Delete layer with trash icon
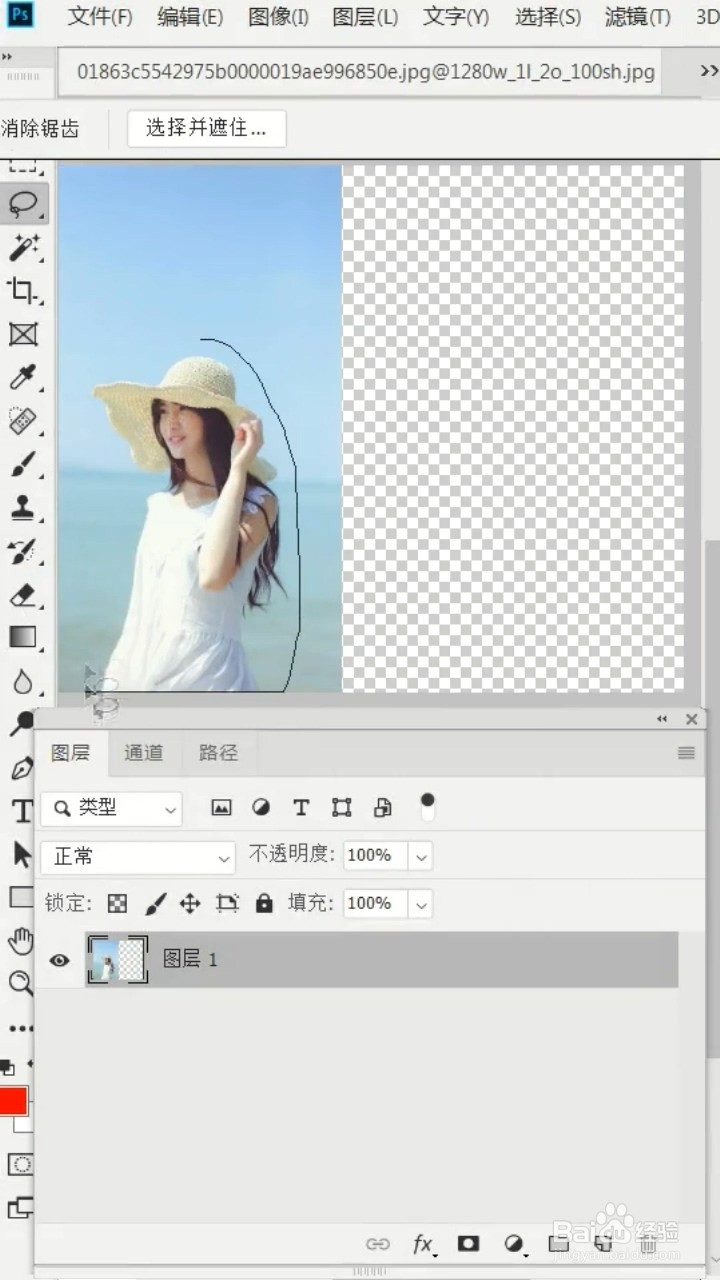 tap(648, 1244)
